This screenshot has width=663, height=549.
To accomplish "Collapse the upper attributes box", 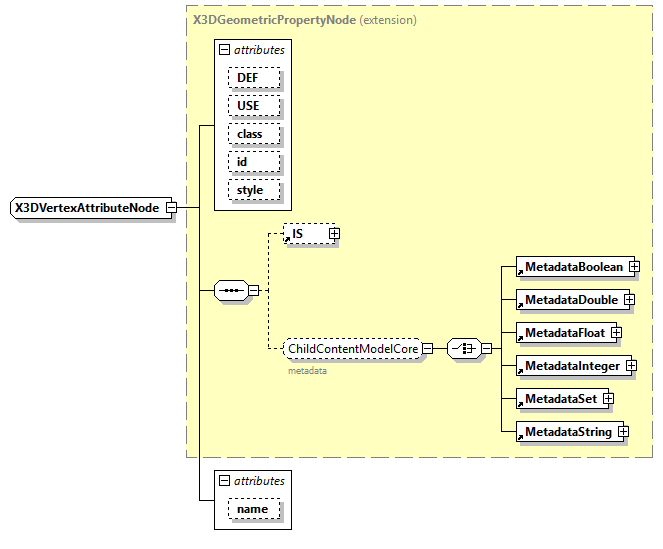I will tap(225, 49).
